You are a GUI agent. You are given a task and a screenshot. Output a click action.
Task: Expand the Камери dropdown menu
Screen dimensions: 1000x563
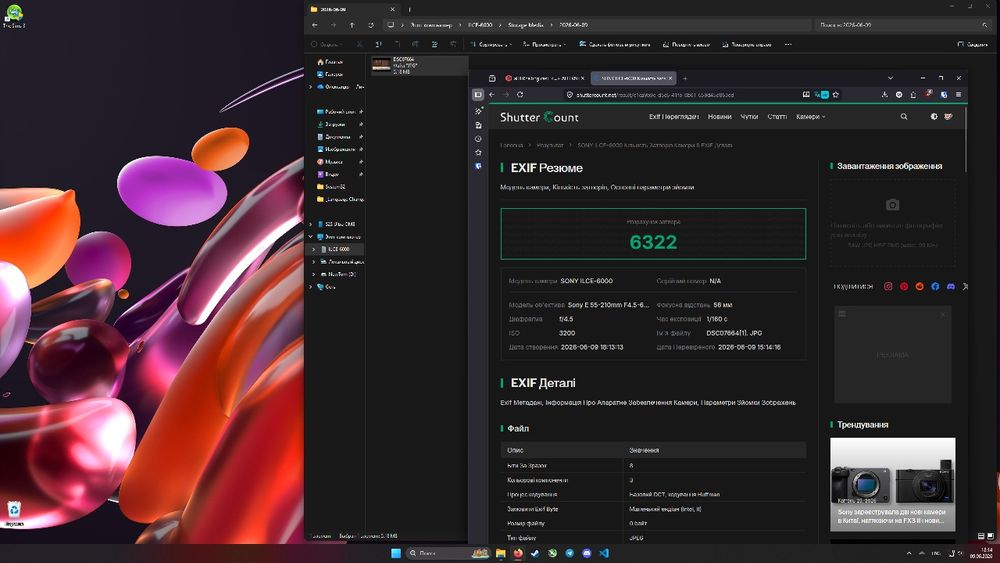point(811,117)
